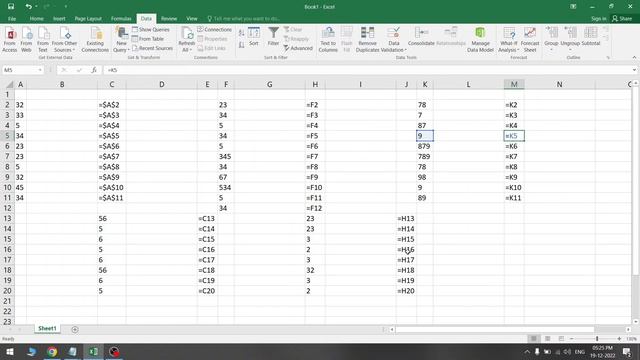Click From Web data import

pyautogui.click(x=26, y=40)
